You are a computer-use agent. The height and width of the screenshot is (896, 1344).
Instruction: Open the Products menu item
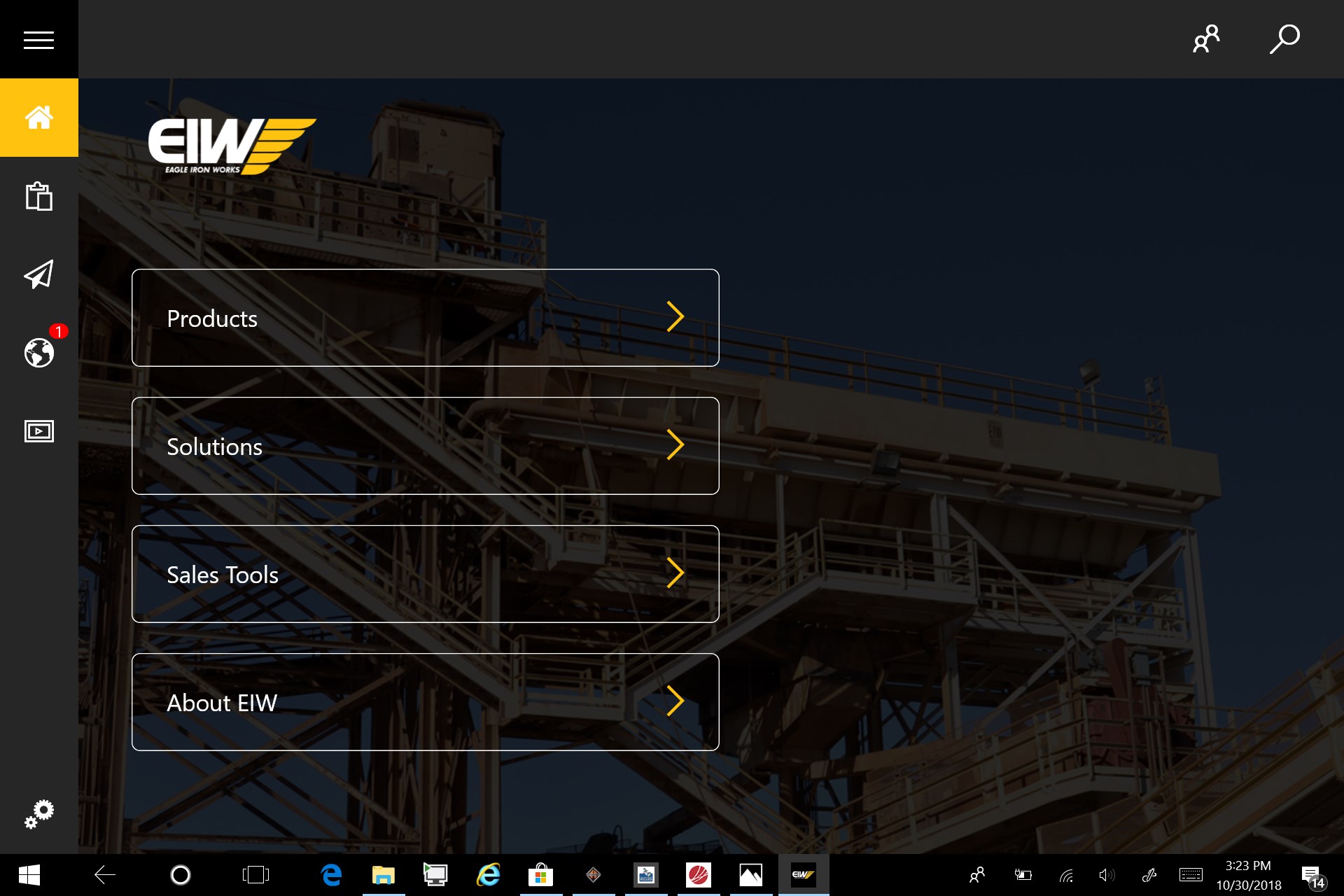tap(425, 318)
